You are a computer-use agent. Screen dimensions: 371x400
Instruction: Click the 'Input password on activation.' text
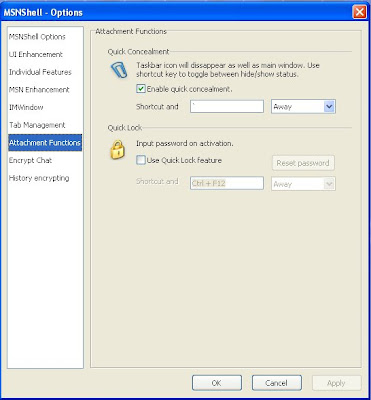click(x=185, y=143)
